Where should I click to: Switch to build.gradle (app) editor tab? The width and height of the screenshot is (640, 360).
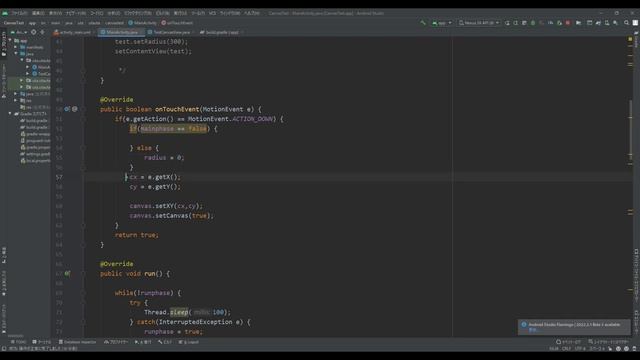220,32
